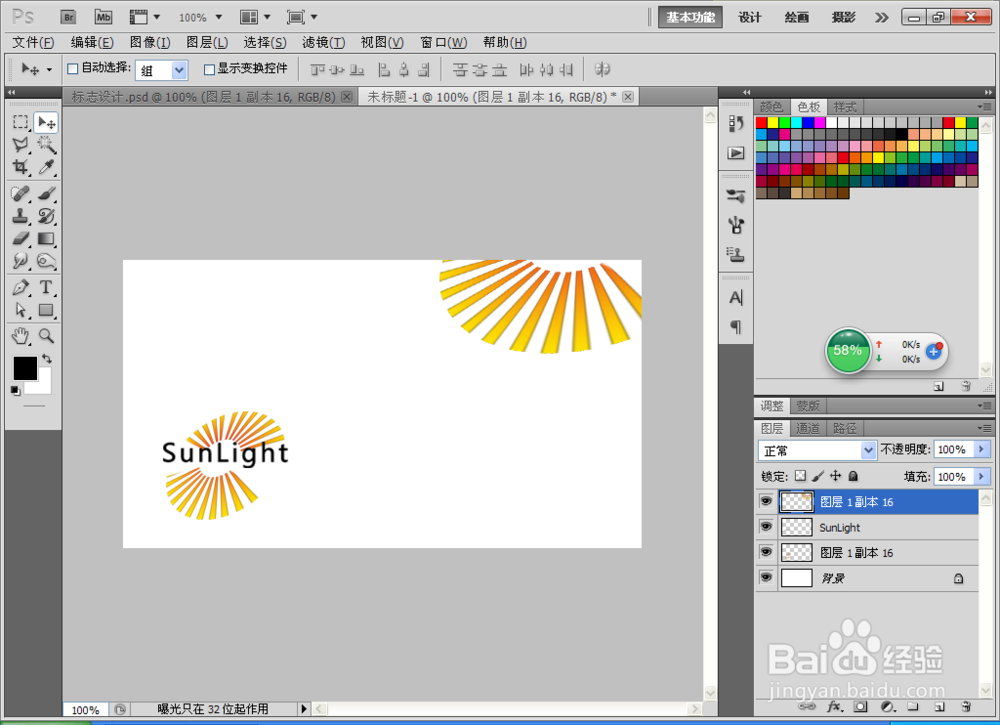Select the Rectangle shape tool
The width and height of the screenshot is (1000, 725).
pos(47,311)
